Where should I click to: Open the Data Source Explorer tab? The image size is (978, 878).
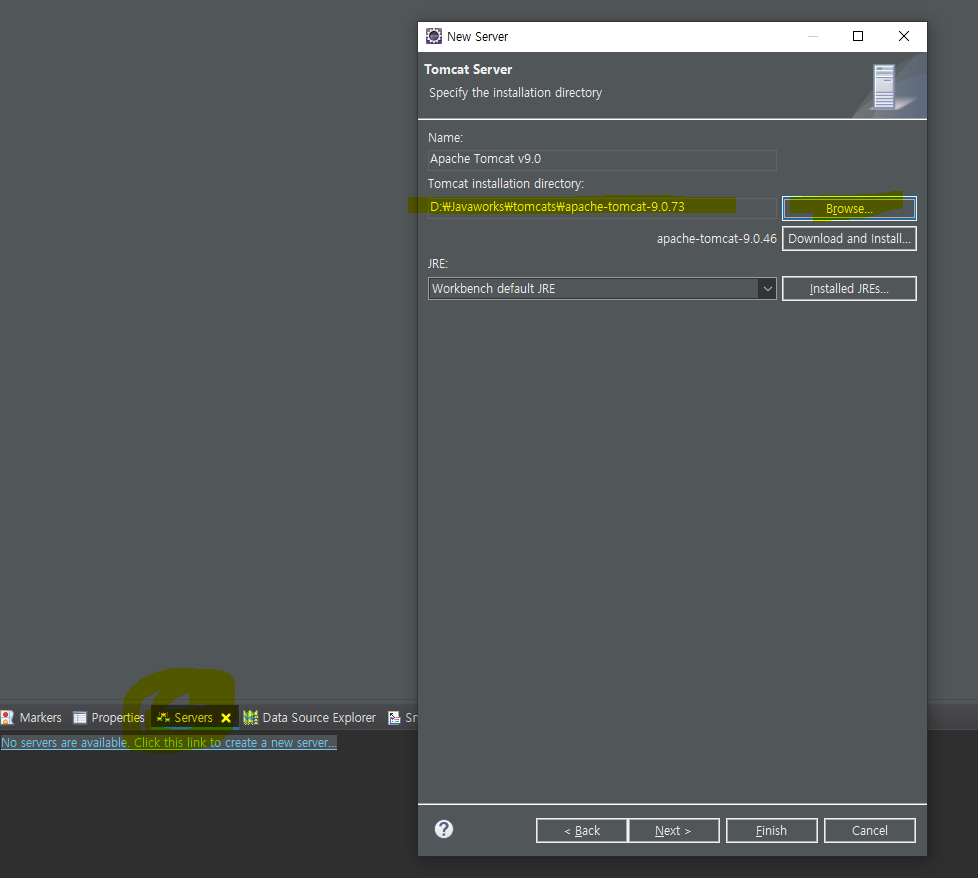tap(310, 718)
